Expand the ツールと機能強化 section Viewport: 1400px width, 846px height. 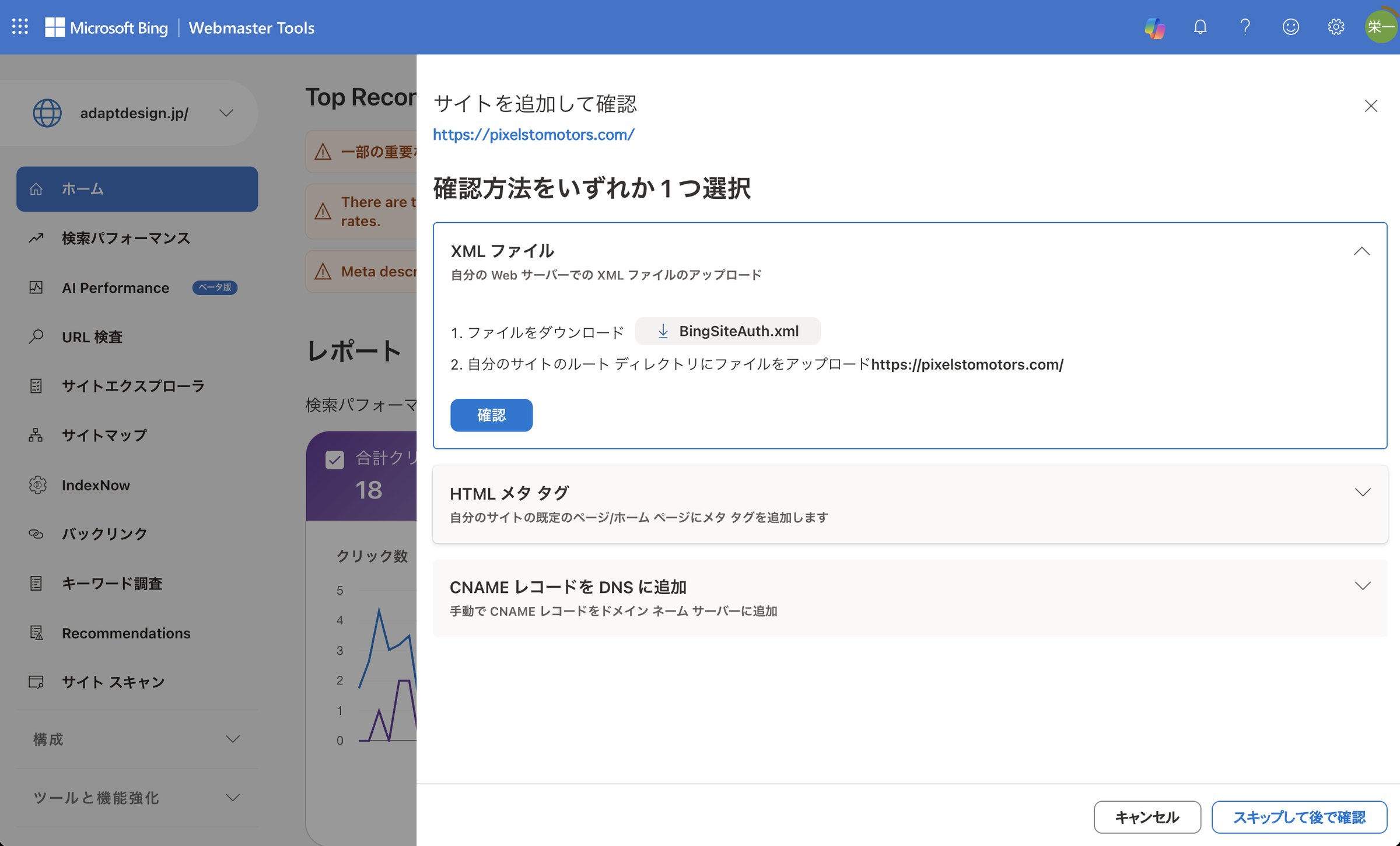pyautogui.click(x=137, y=798)
